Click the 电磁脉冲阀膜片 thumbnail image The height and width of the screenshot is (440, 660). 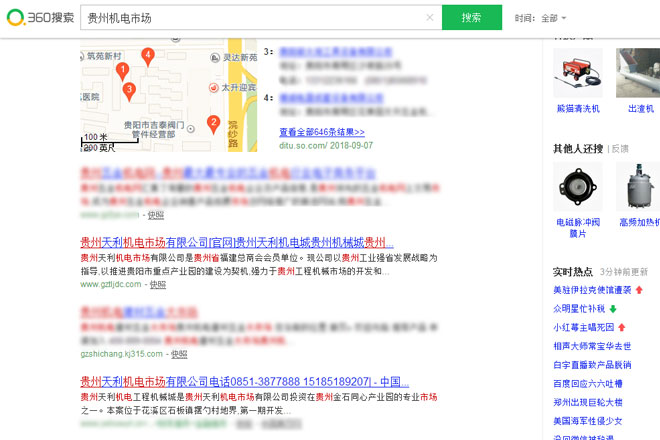[x=578, y=187]
